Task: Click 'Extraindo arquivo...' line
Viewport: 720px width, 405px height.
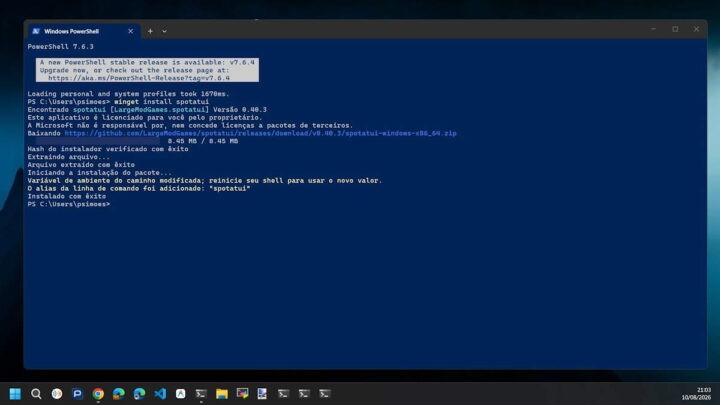Action: [68, 157]
